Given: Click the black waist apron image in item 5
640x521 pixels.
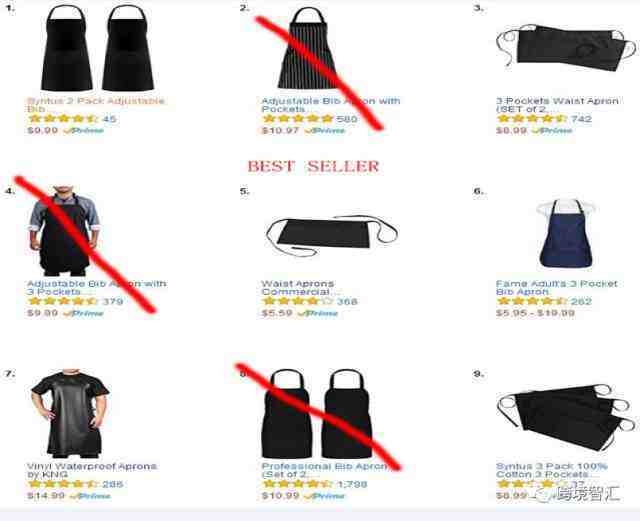Looking at the screenshot, I should pos(331,235).
